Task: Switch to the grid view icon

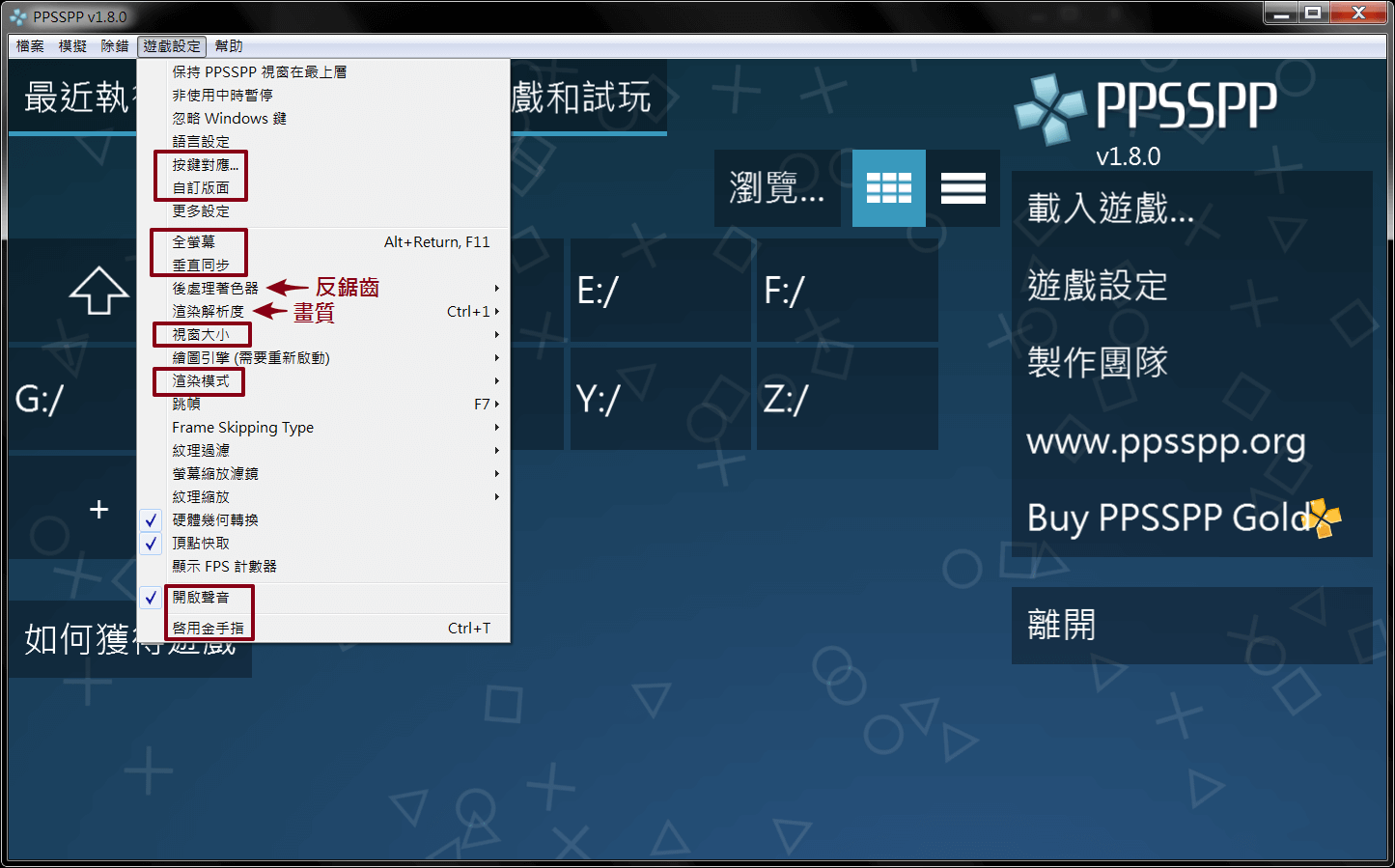Action: click(x=889, y=187)
